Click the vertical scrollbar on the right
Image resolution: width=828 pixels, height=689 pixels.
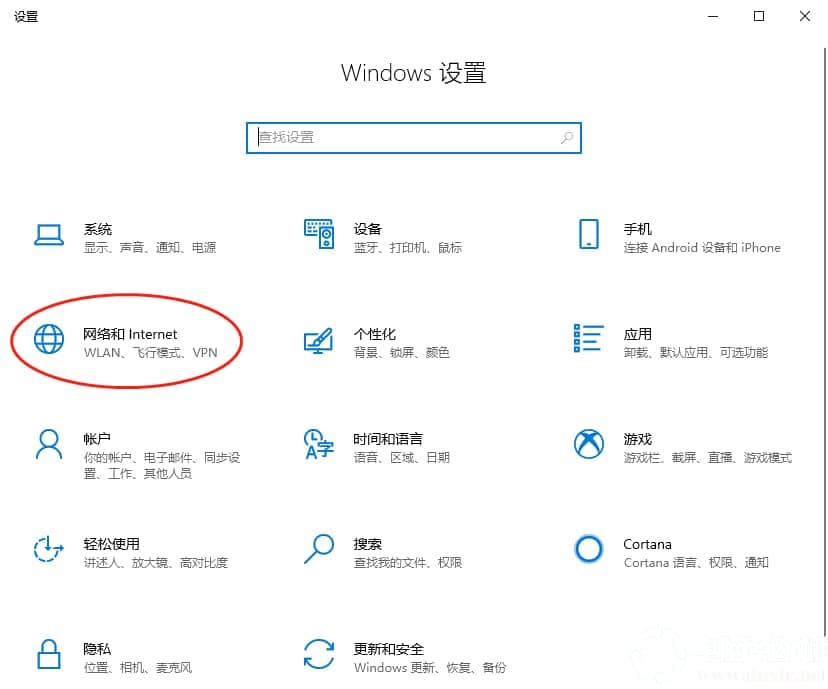coord(824,342)
